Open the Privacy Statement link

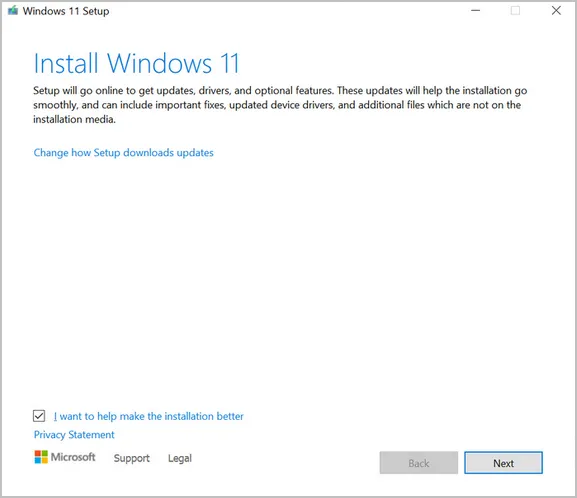74,435
